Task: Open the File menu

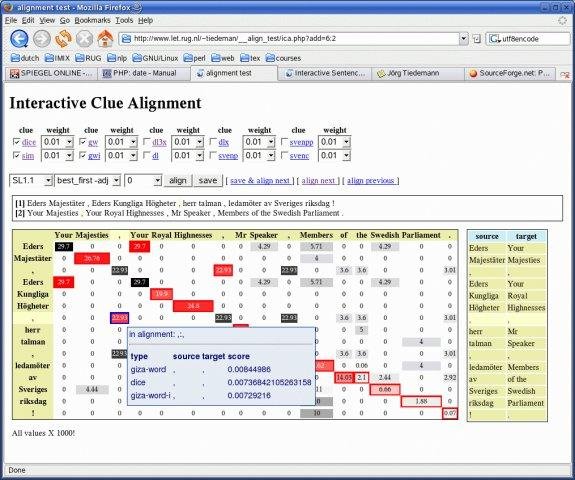Action: 11,20
